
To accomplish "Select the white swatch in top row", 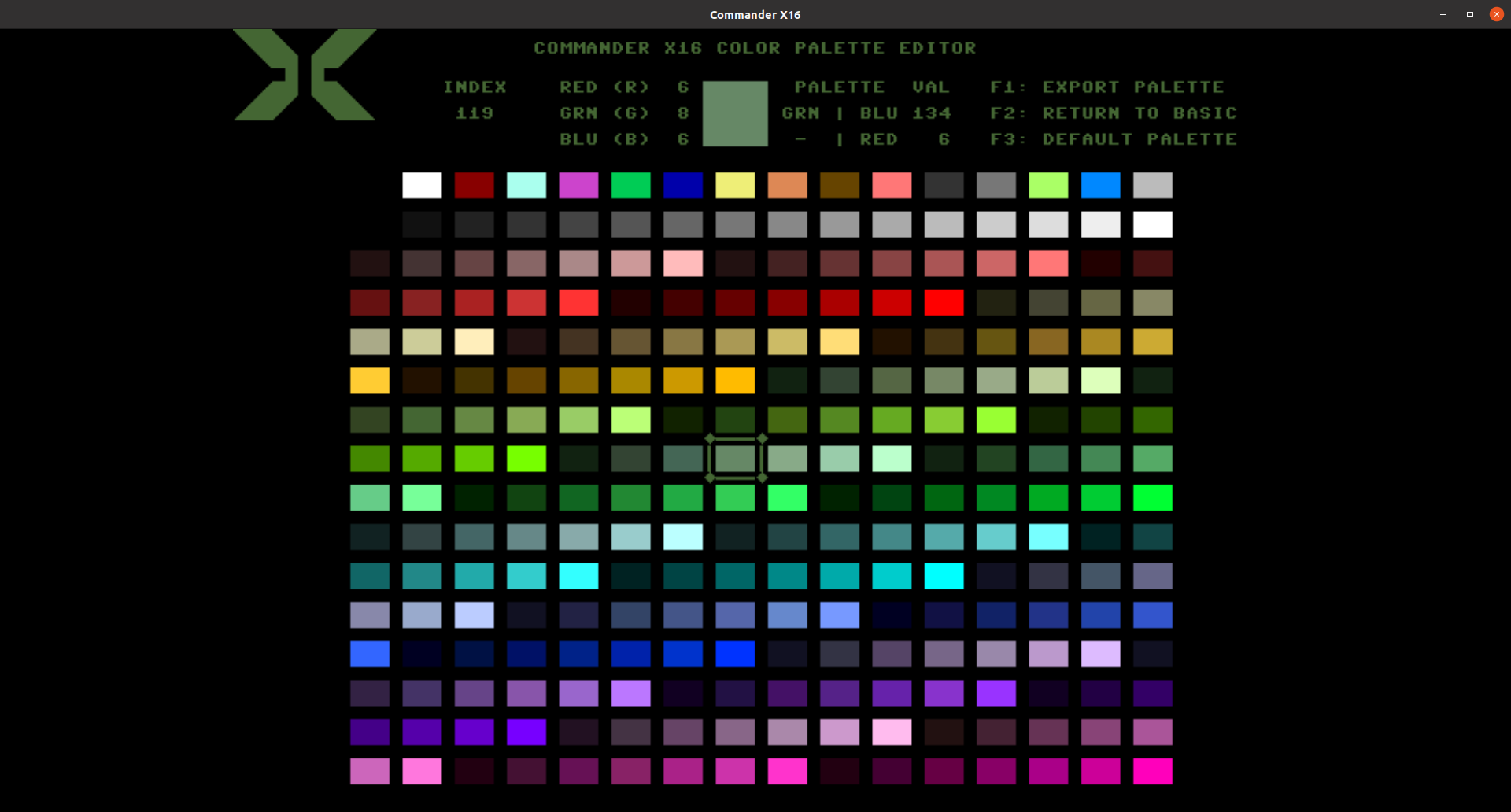I will pyautogui.click(x=422, y=186).
